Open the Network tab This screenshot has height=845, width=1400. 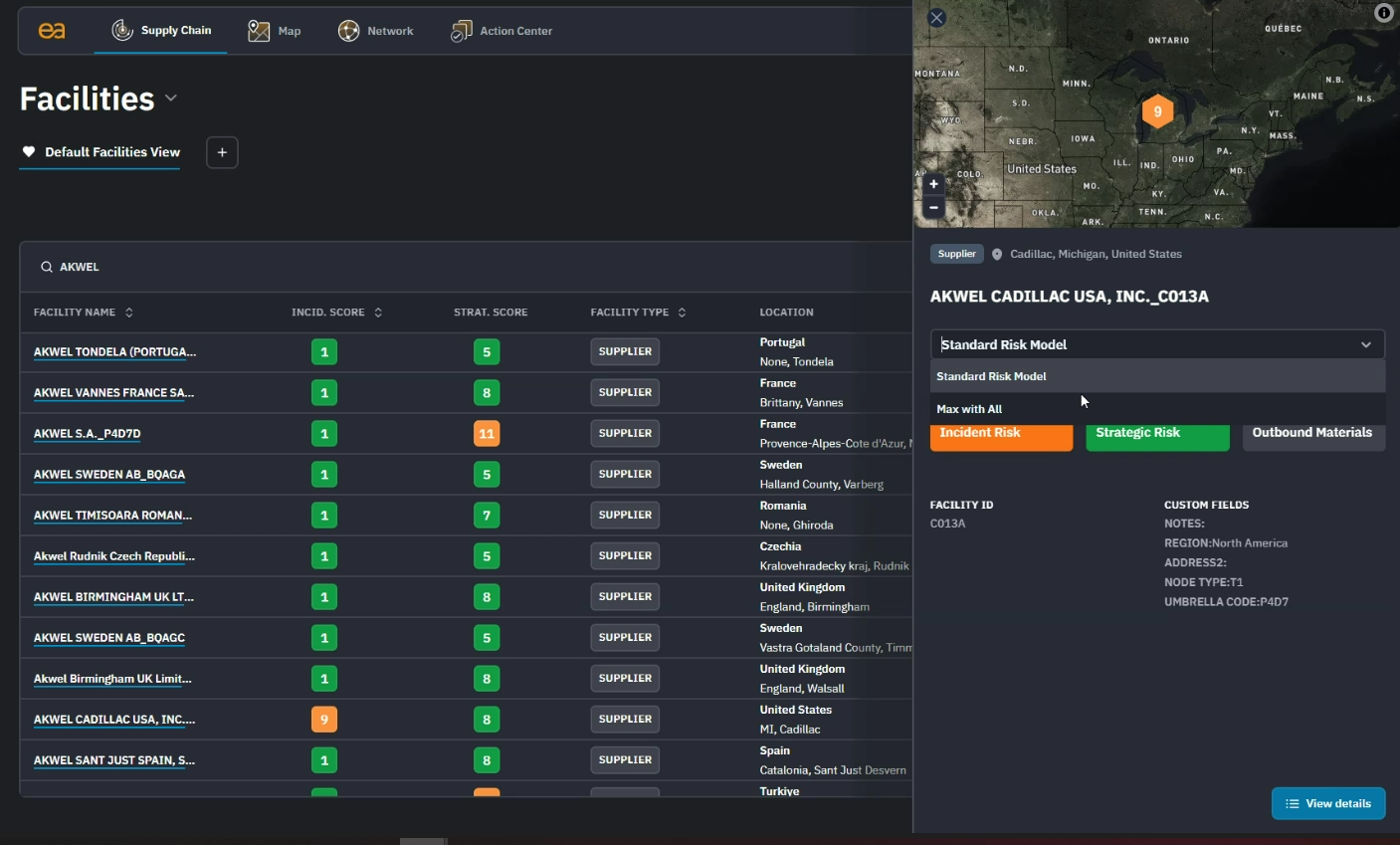pos(376,31)
